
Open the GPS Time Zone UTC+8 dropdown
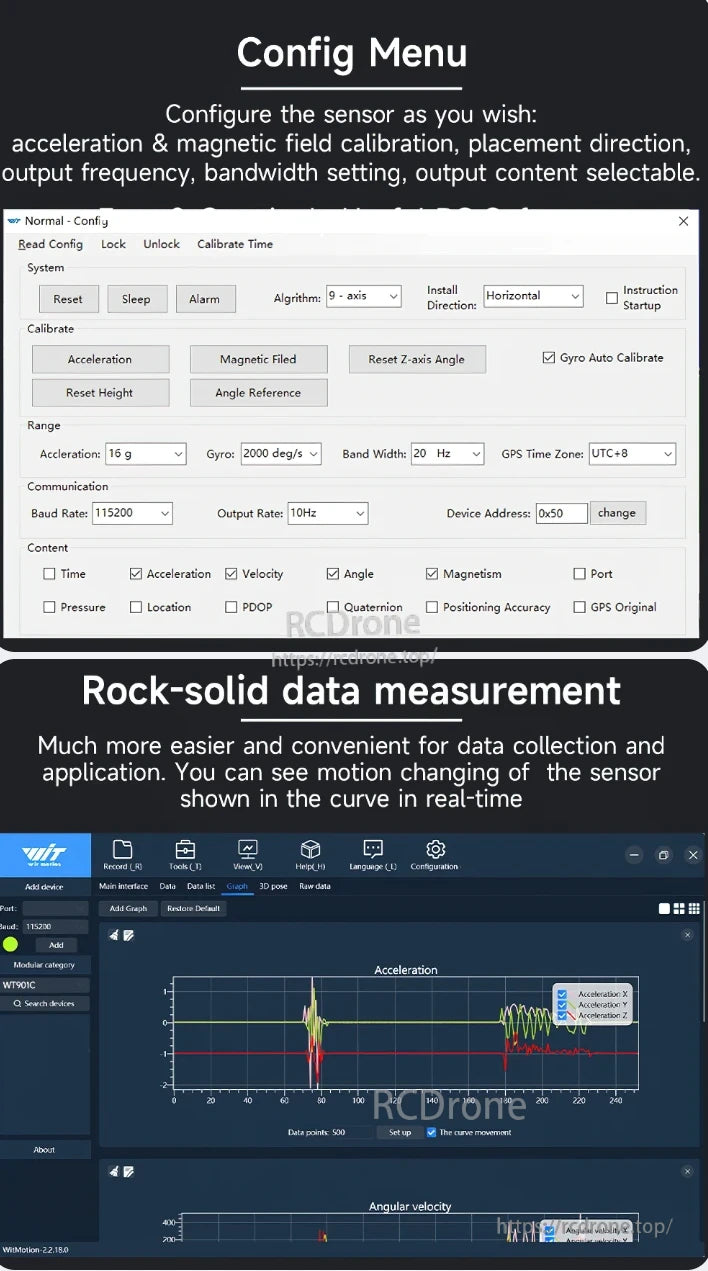pyautogui.click(x=632, y=454)
